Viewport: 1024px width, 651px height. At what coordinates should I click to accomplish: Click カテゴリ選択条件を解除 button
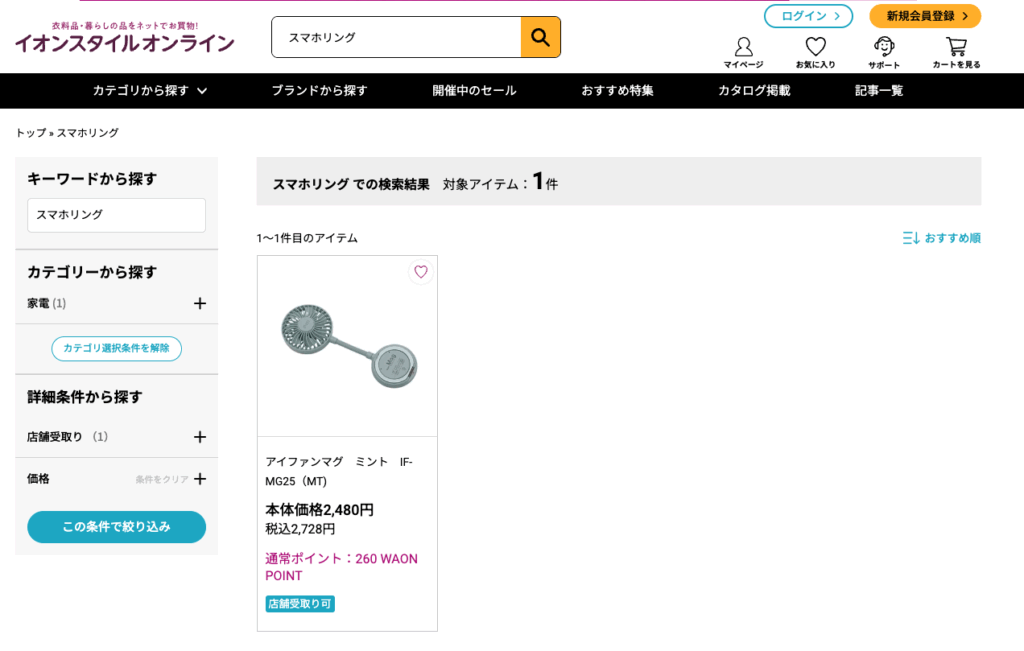[116, 348]
